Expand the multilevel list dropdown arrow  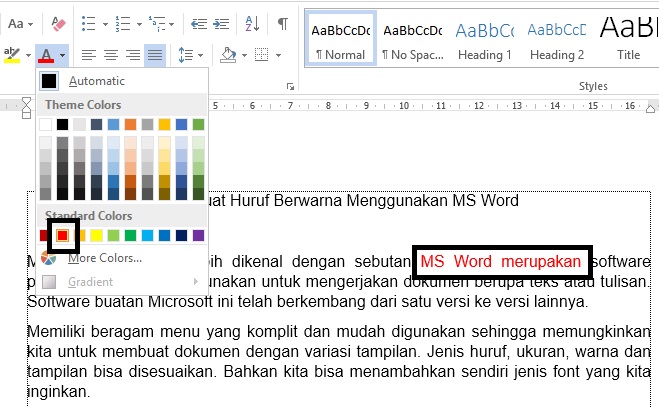coord(171,24)
